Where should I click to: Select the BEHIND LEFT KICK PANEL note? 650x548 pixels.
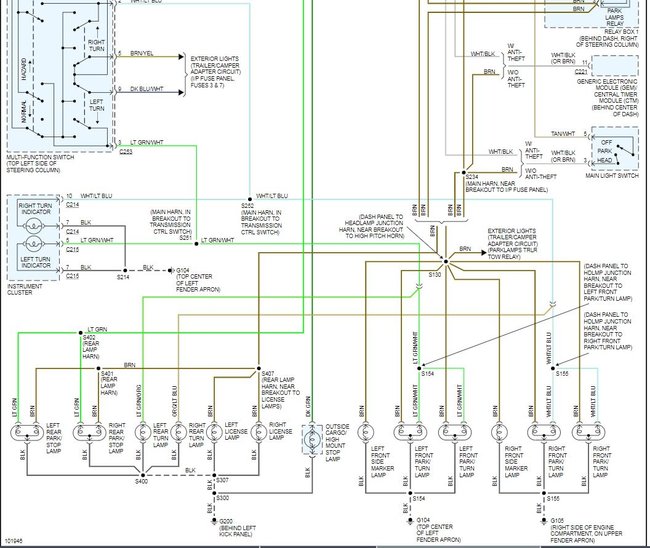click(238, 531)
